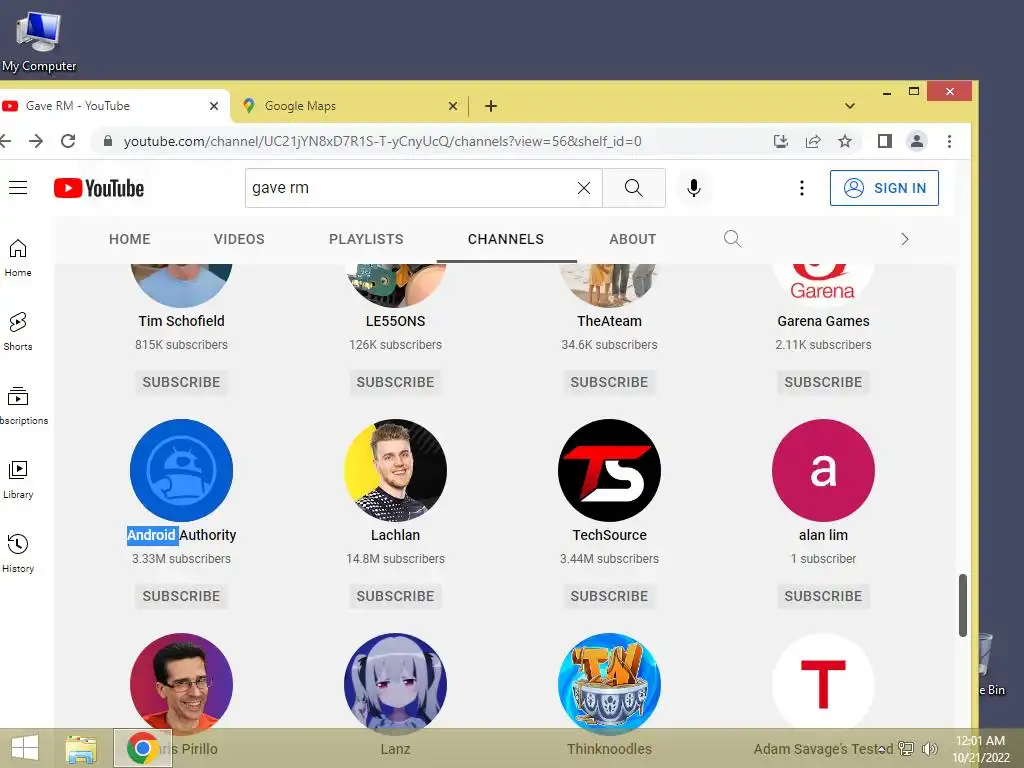This screenshot has height=768, width=1024.
Task: Switch to the VIDEOS channel tab
Action: [239, 239]
